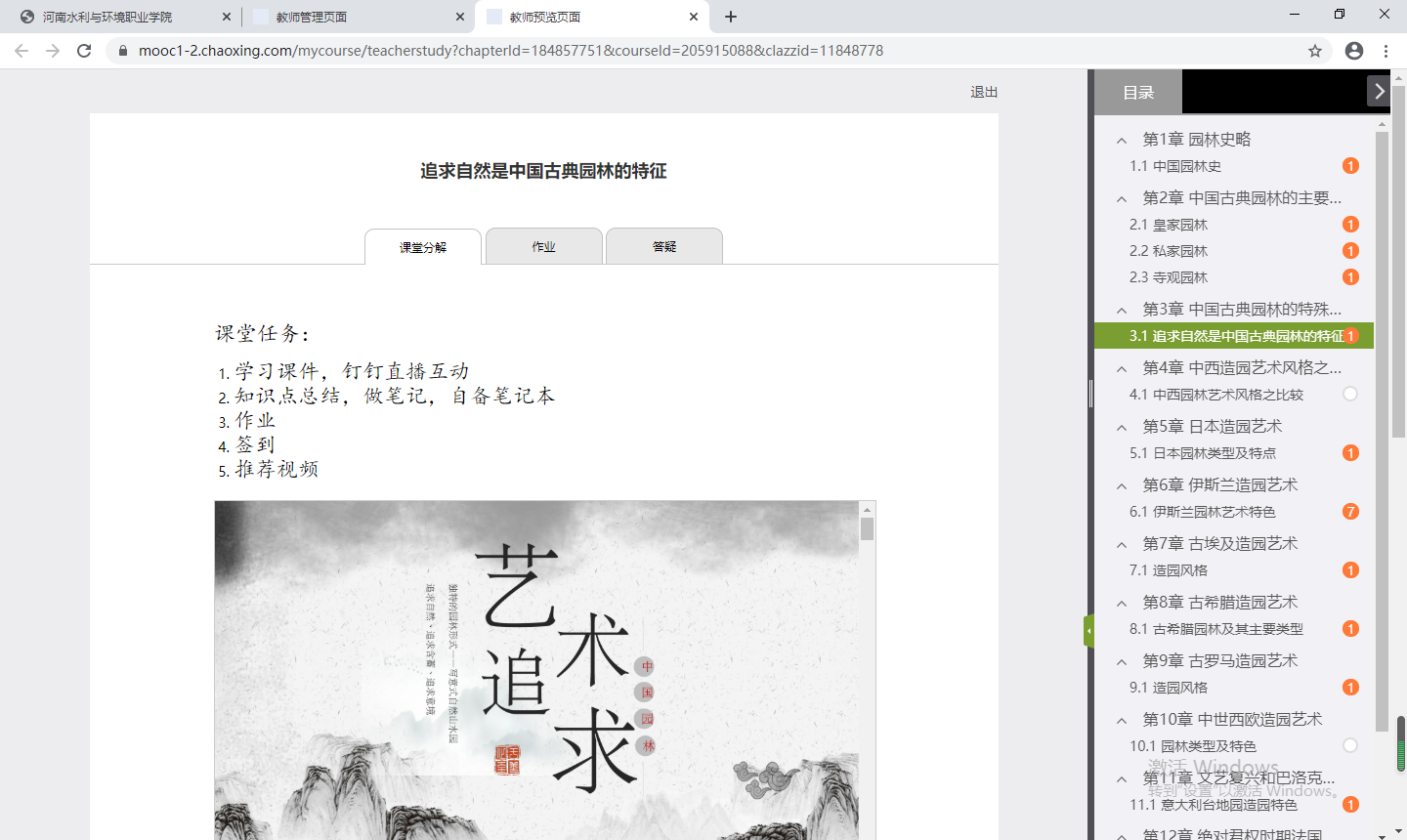Click the empty status circle beside 4.1 中西园林艺术风格之比较
Viewport: 1407px width, 840px height.
(1350, 395)
